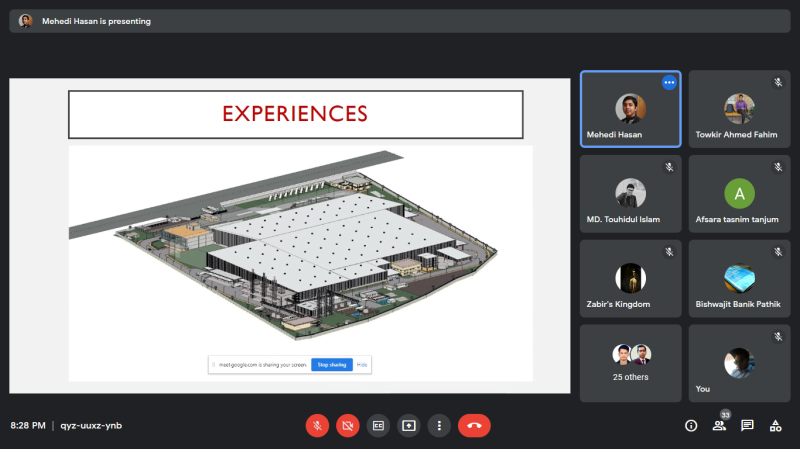Open the 25 others tile

[630, 362]
